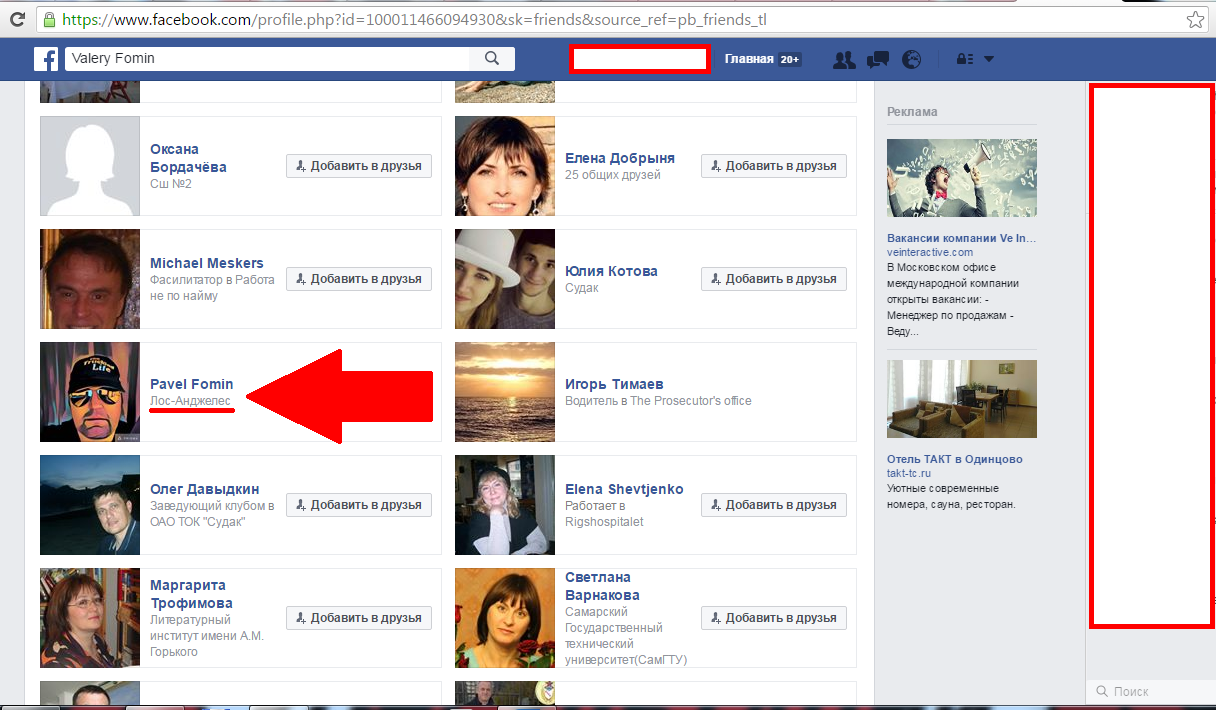Open the profile name link Elena Shevtjenko
The height and width of the screenshot is (710, 1216).
[x=624, y=489]
